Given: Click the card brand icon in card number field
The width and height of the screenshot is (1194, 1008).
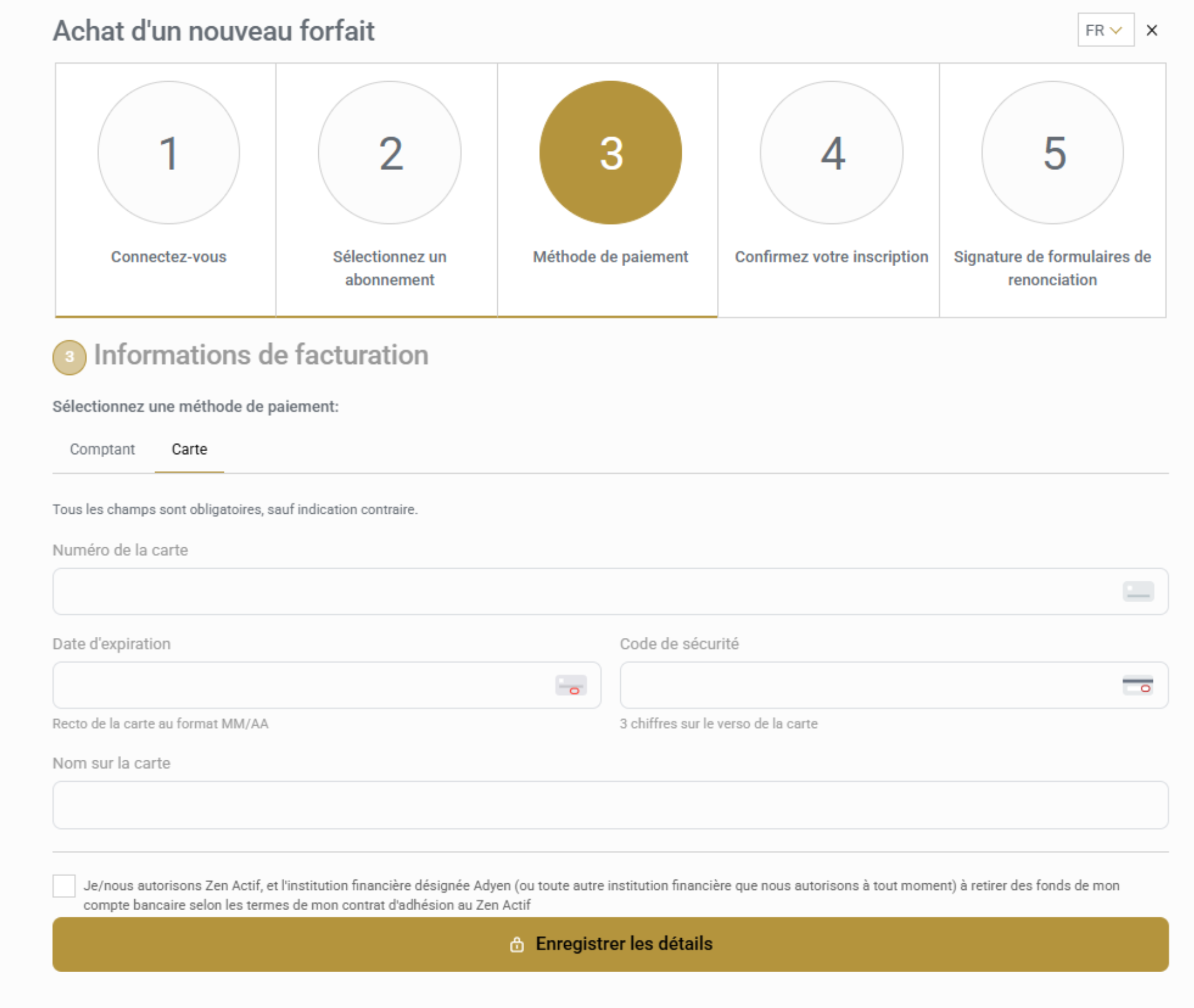Looking at the screenshot, I should pyautogui.click(x=1138, y=591).
